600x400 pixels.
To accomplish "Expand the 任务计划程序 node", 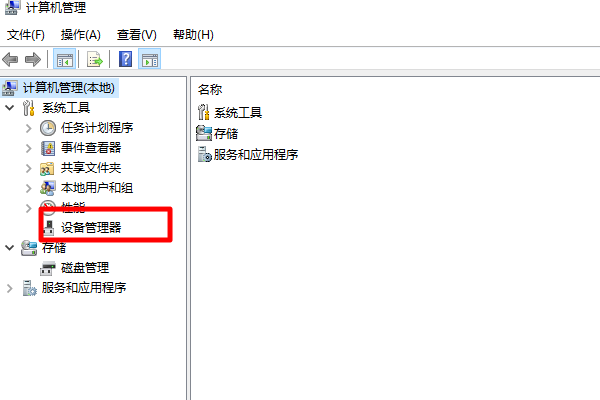I will [29, 128].
